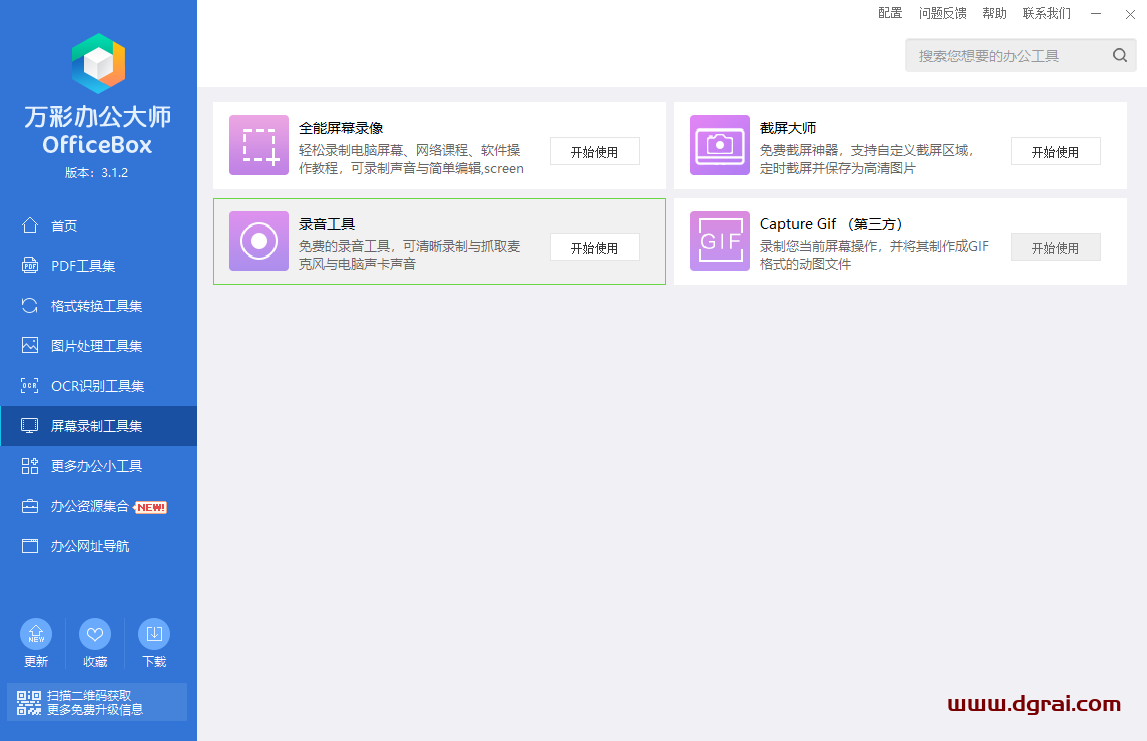Open 更多办公小工具 section
This screenshot has width=1147, height=741.
pyautogui.click(x=99, y=466)
